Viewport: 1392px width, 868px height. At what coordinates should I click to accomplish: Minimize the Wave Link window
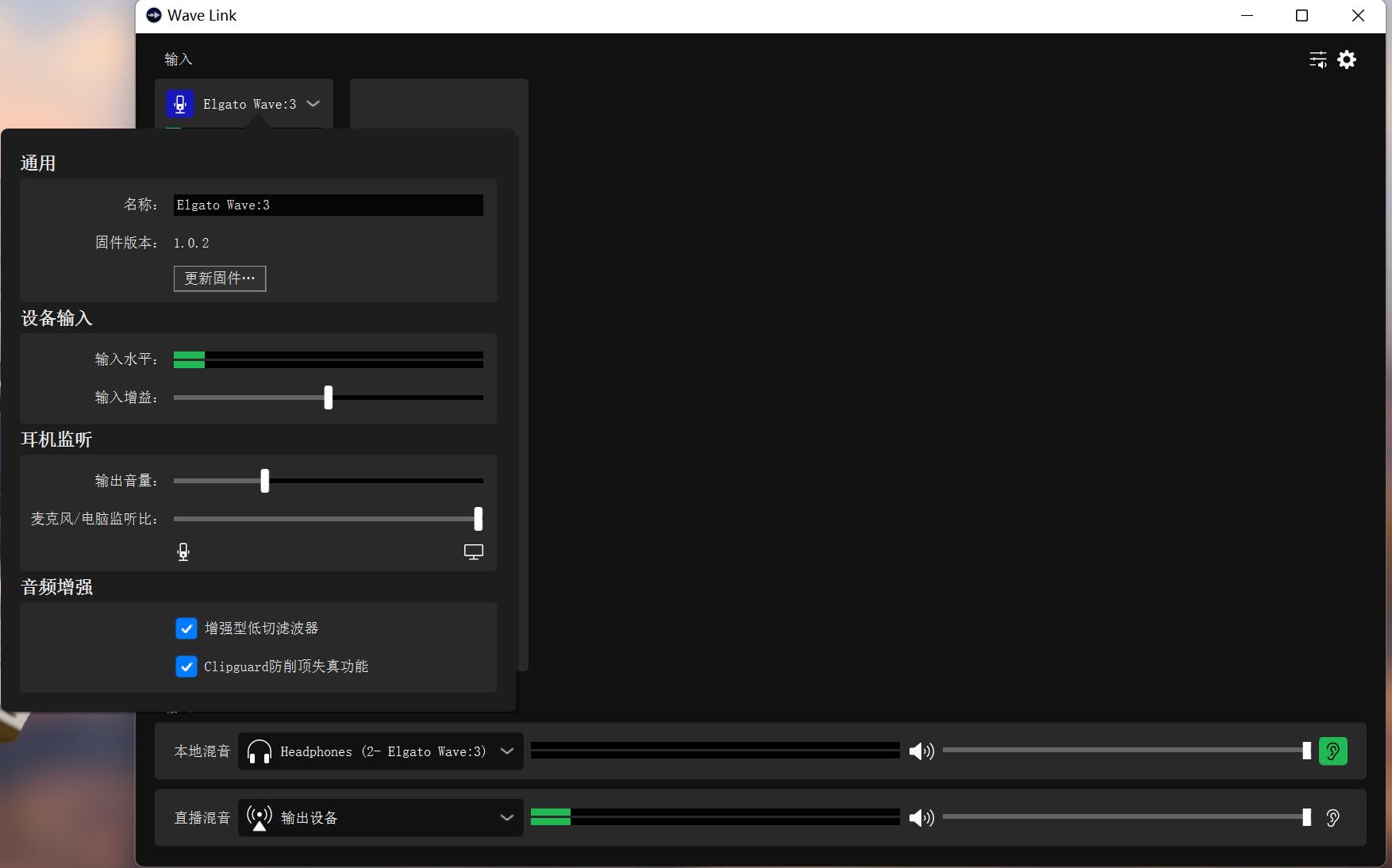tap(1248, 16)
